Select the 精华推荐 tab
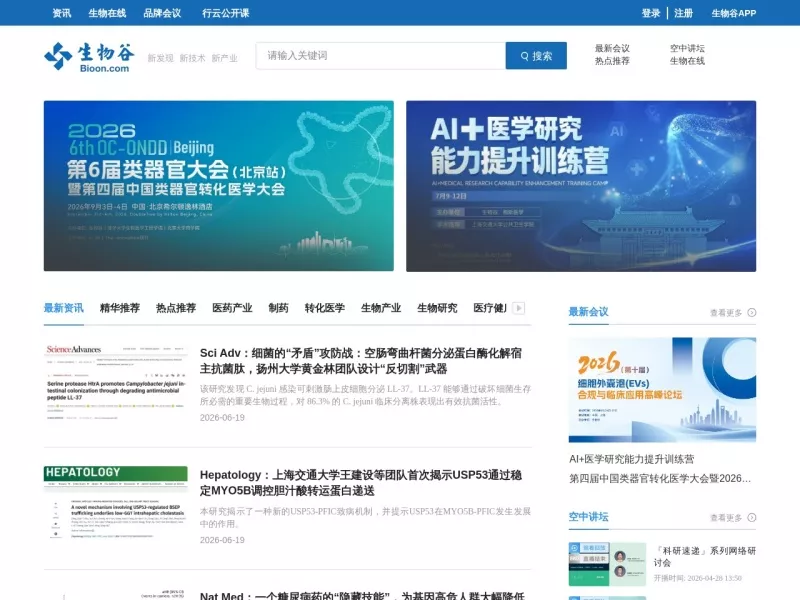 [x=120, y=308]
